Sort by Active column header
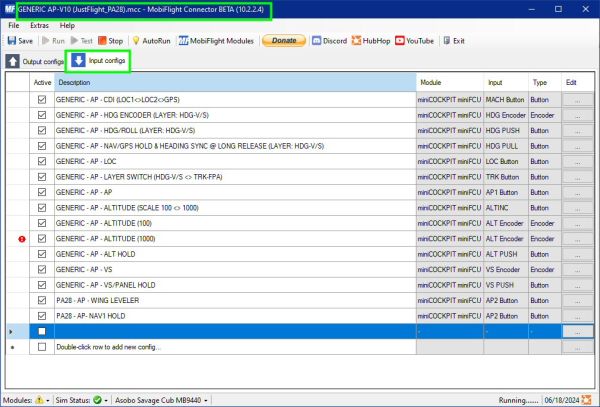This screenshot has width=600, height=407. point(42,82)
